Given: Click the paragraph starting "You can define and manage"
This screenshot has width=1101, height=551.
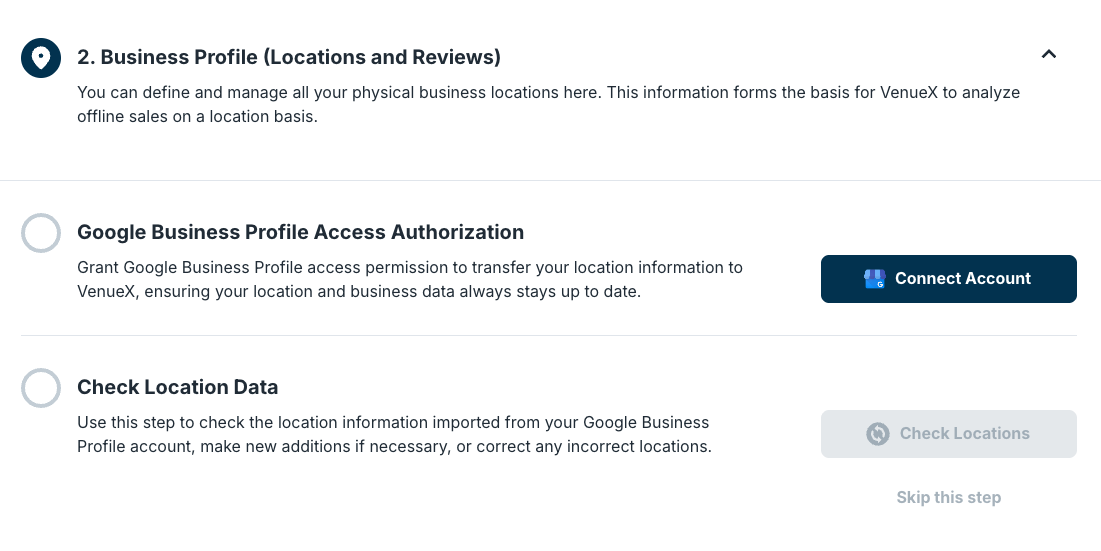Looking at the screenshot, I should pyautogui.click(x=548, y=105).
